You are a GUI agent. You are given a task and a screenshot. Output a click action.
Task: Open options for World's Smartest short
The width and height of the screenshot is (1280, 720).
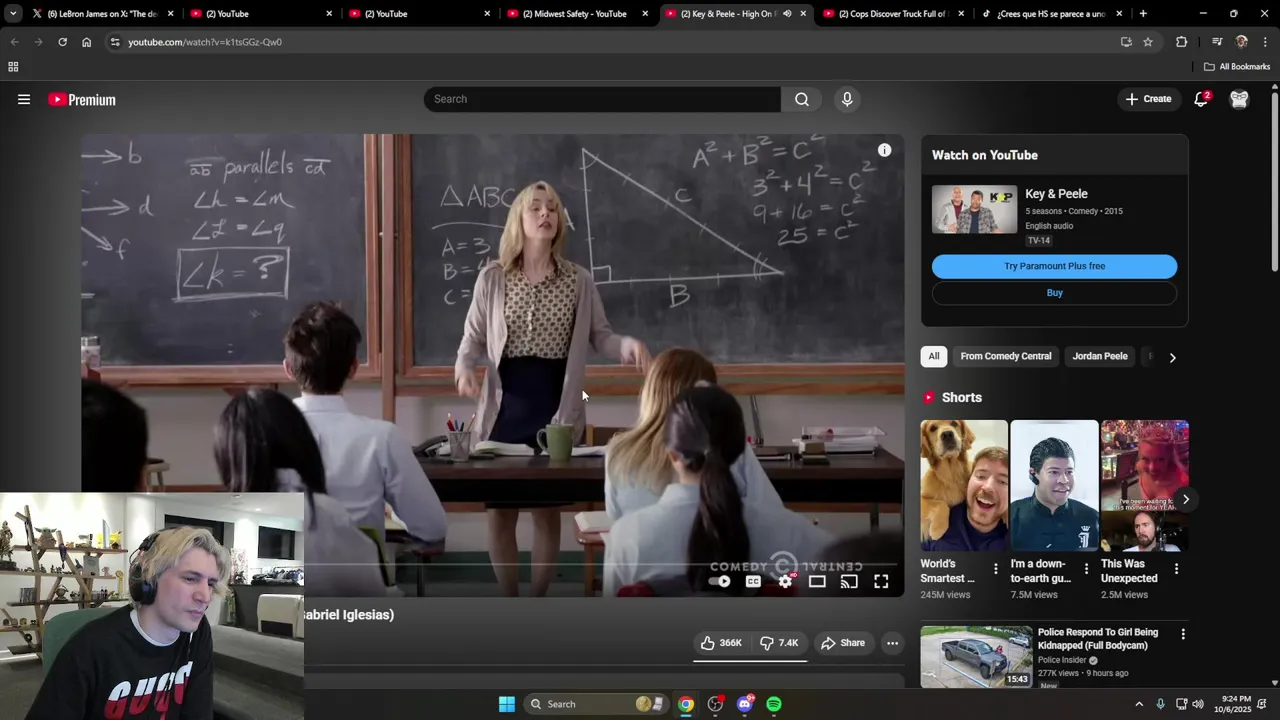[995, 569]
